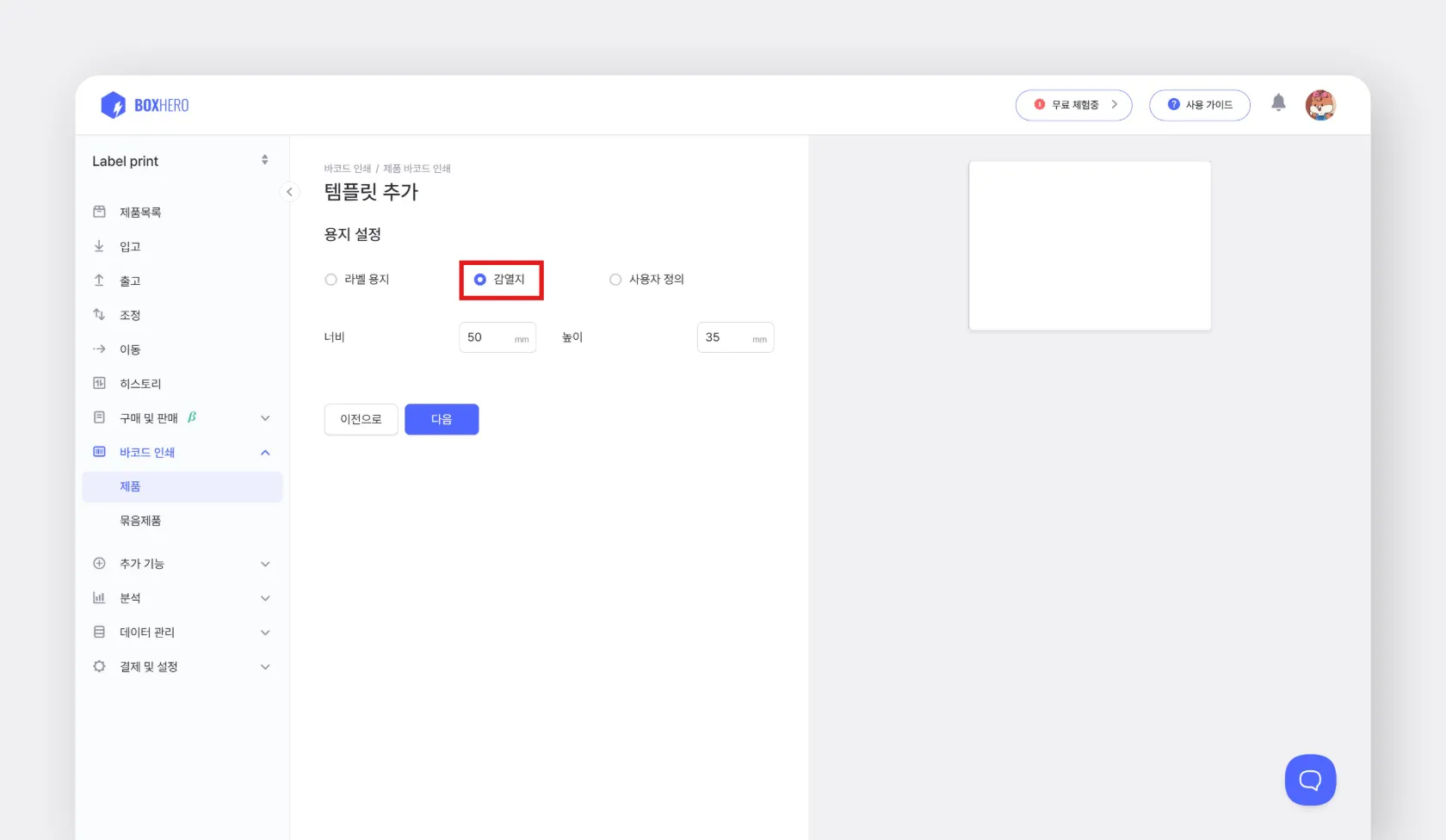Open the 분석 (analytics) chart icon
This screenshot has width=1446, height=840.
99,597
